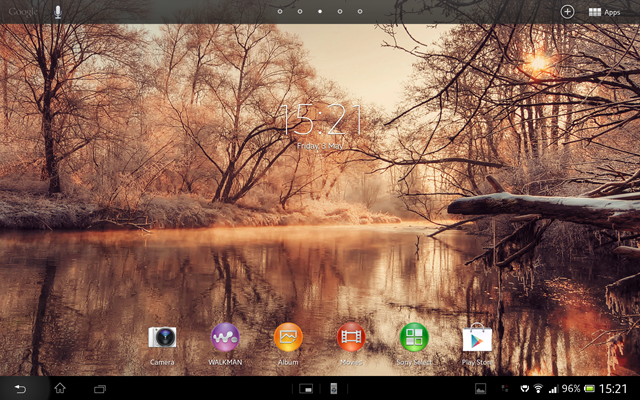Viewport: 640px width, 400px height.
Task: Tap the Google search box
Action: pos(23,12)
